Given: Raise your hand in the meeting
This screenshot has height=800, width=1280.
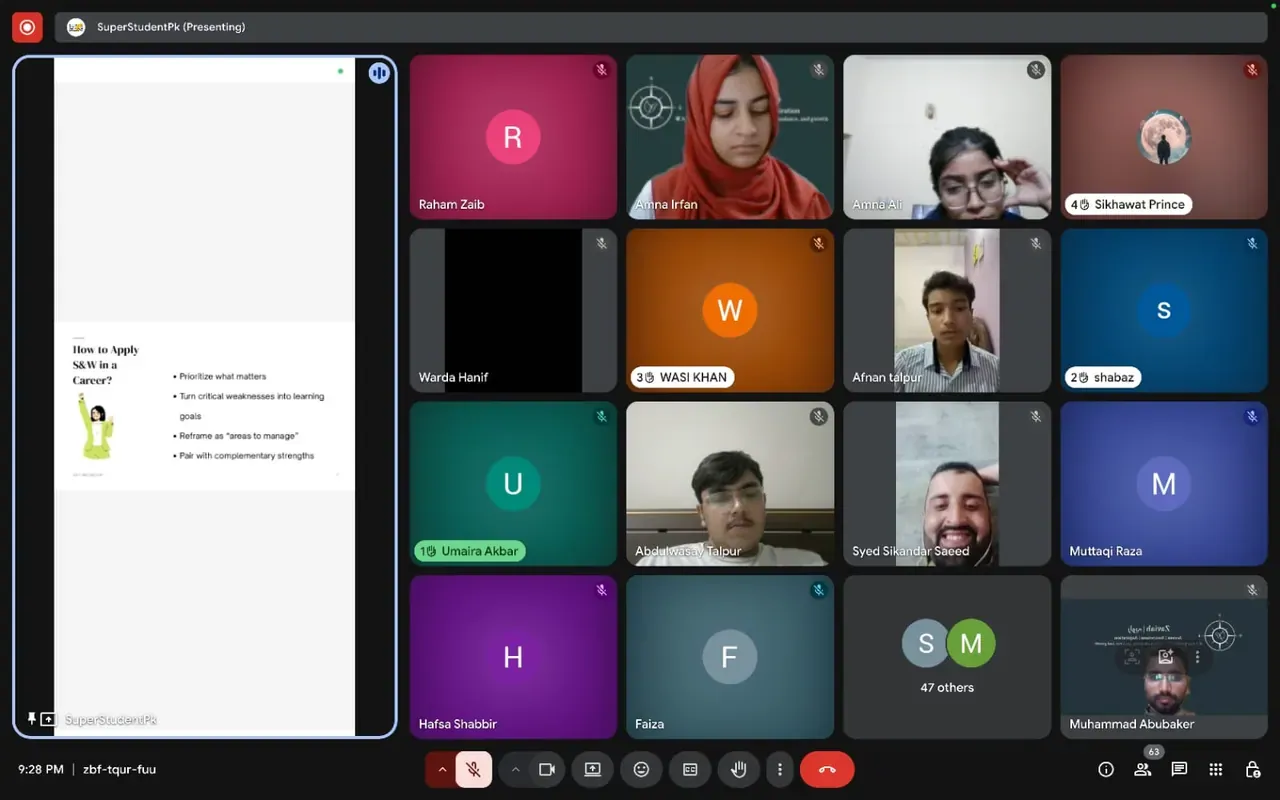Looking at the screenshot, I should click(739, 769).
